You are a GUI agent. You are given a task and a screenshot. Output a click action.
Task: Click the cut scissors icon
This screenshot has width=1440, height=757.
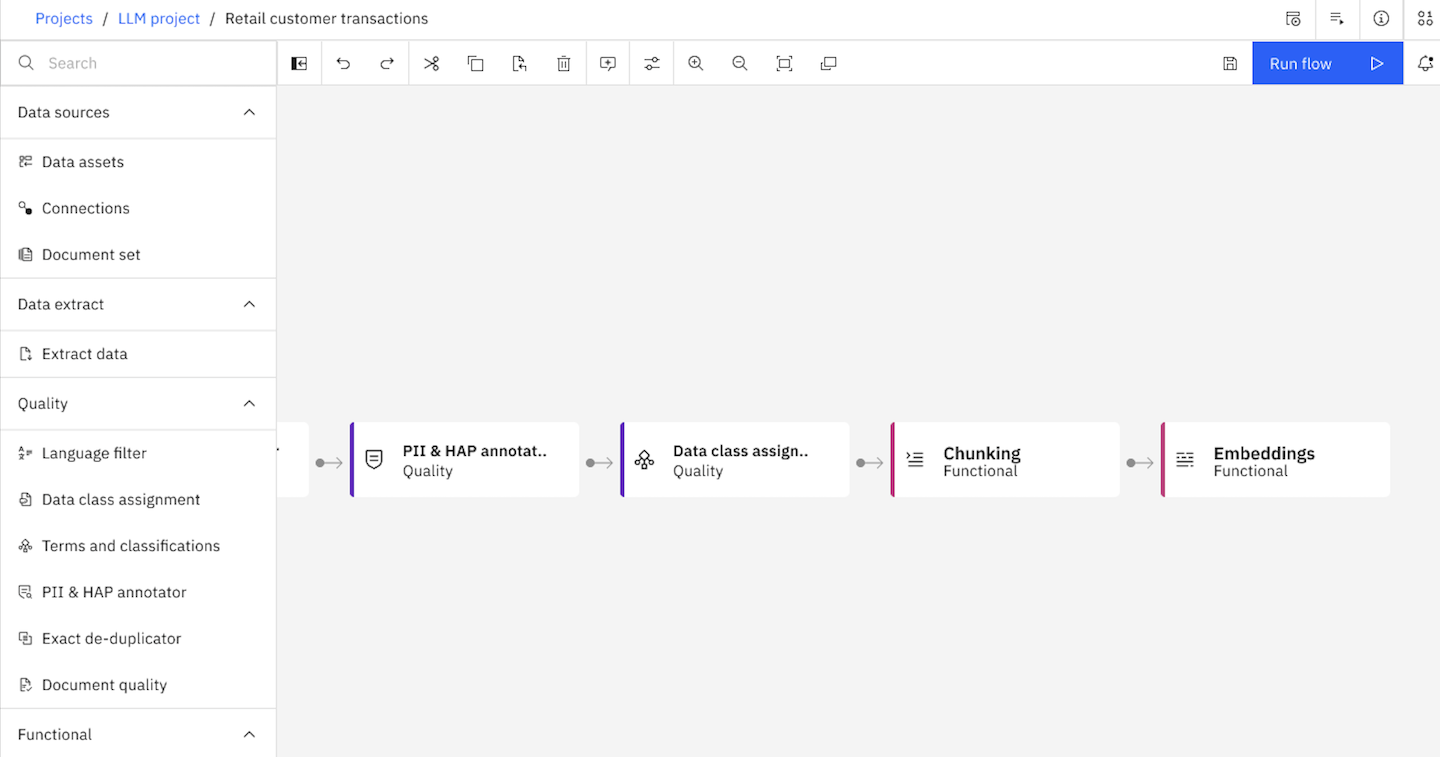[x=431, y=63]
